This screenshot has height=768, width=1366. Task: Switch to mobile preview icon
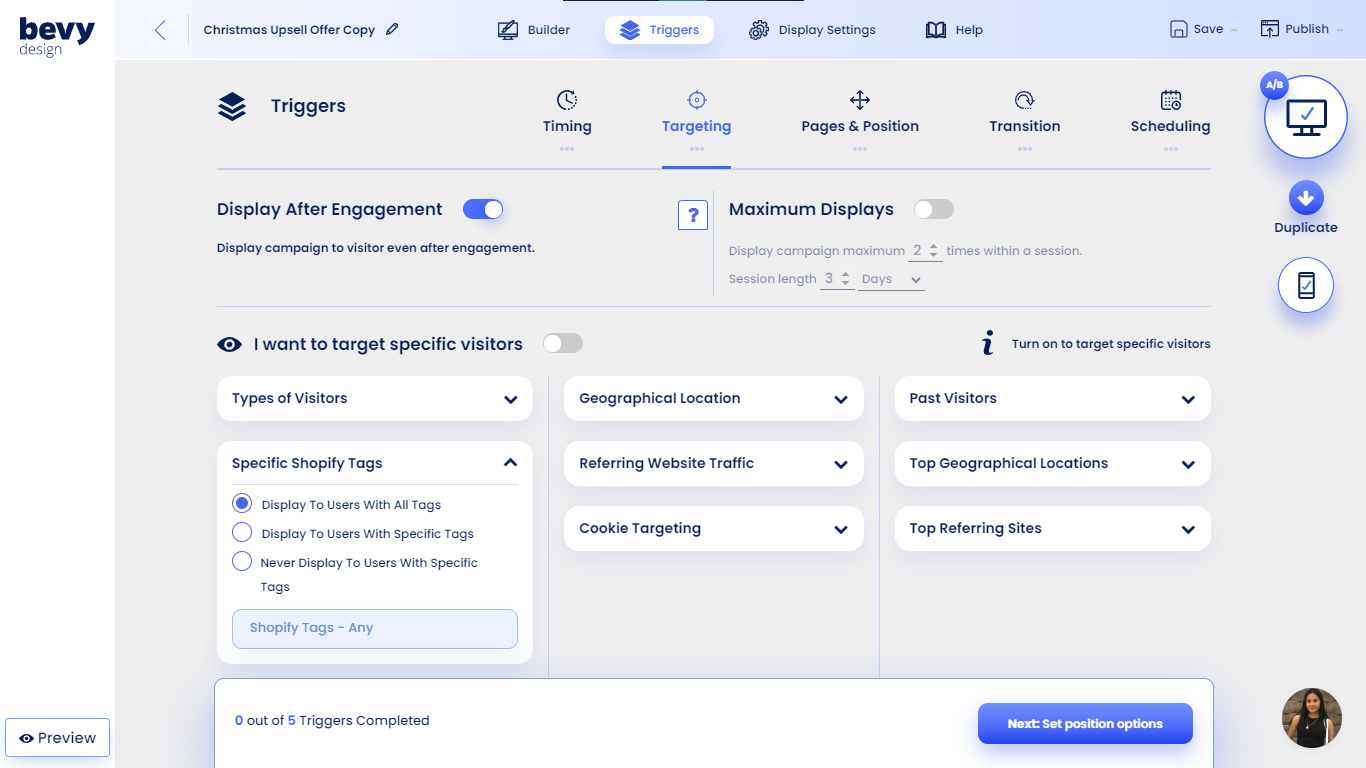[1305, 285]
